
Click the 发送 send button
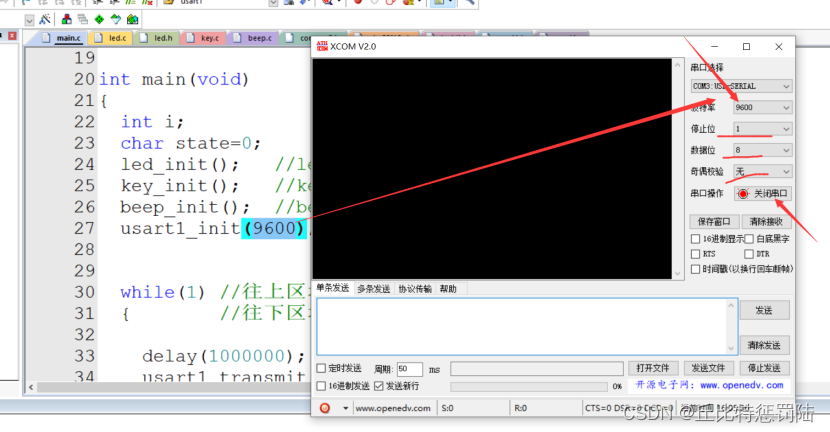pos(764,310)
